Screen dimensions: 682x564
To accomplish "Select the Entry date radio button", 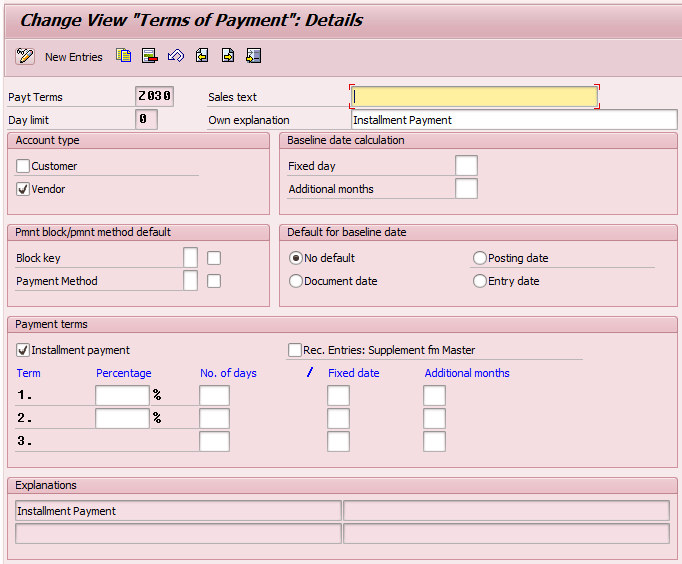I will tap(480, 281).
